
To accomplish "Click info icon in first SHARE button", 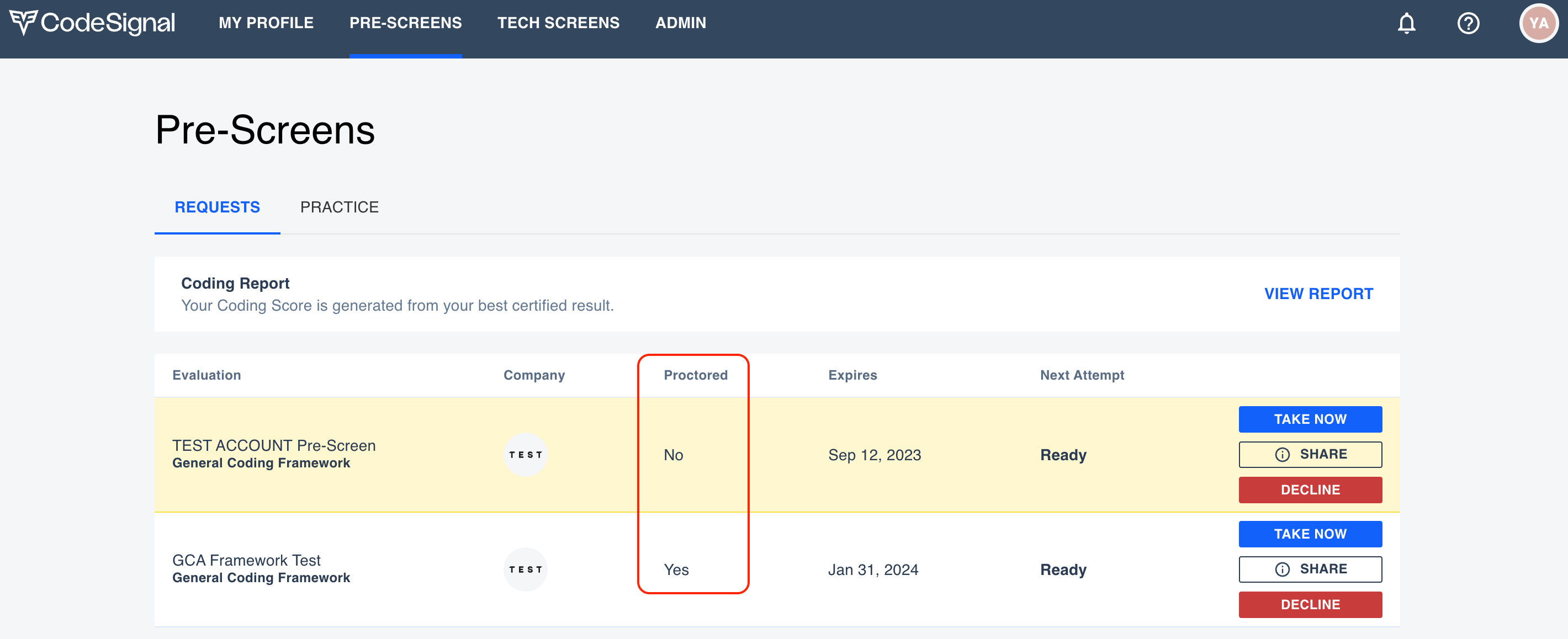I will tap(1282, 455).
